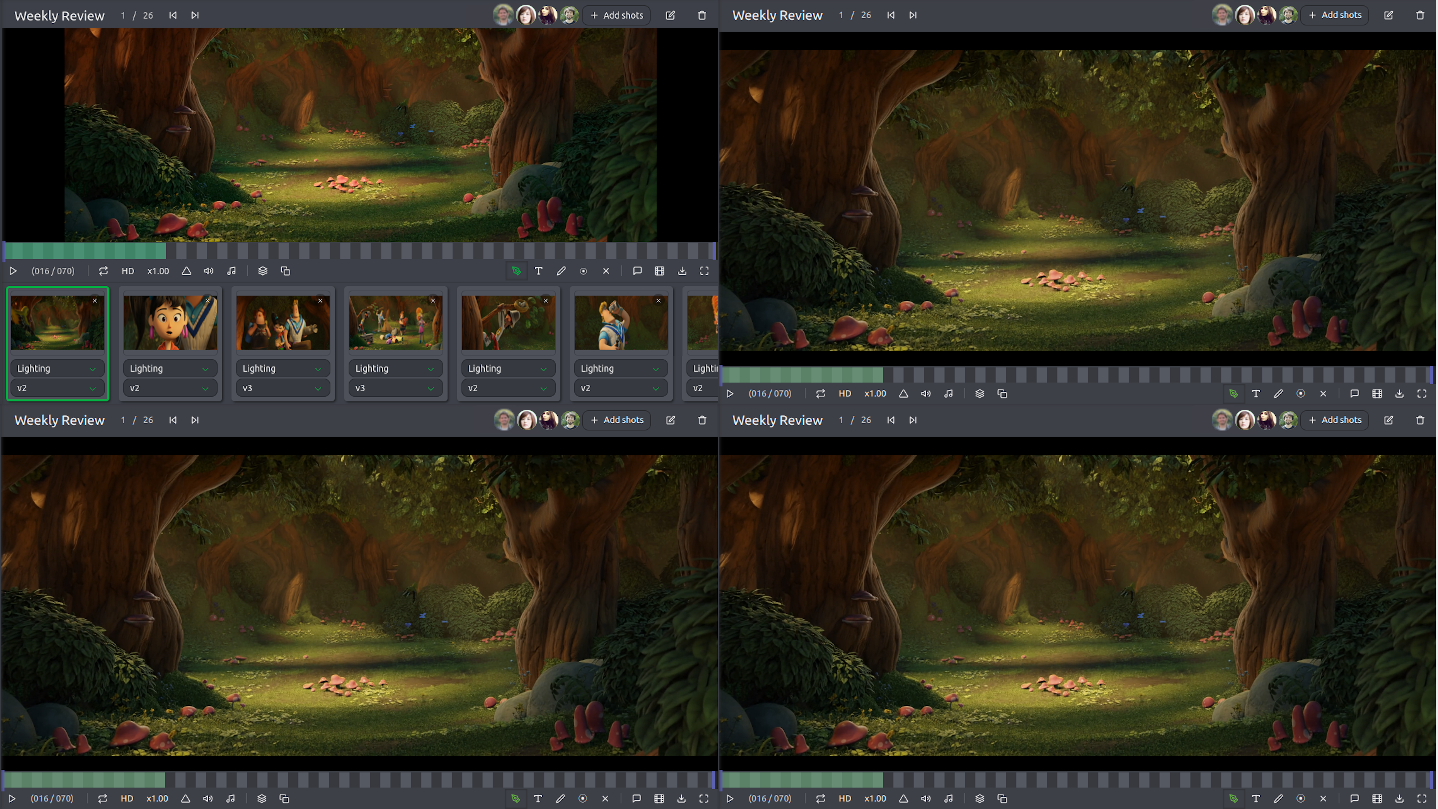Click the edit playlist icon in top-right header
Screen dimensions: 1438x809
click(1388, 15)
